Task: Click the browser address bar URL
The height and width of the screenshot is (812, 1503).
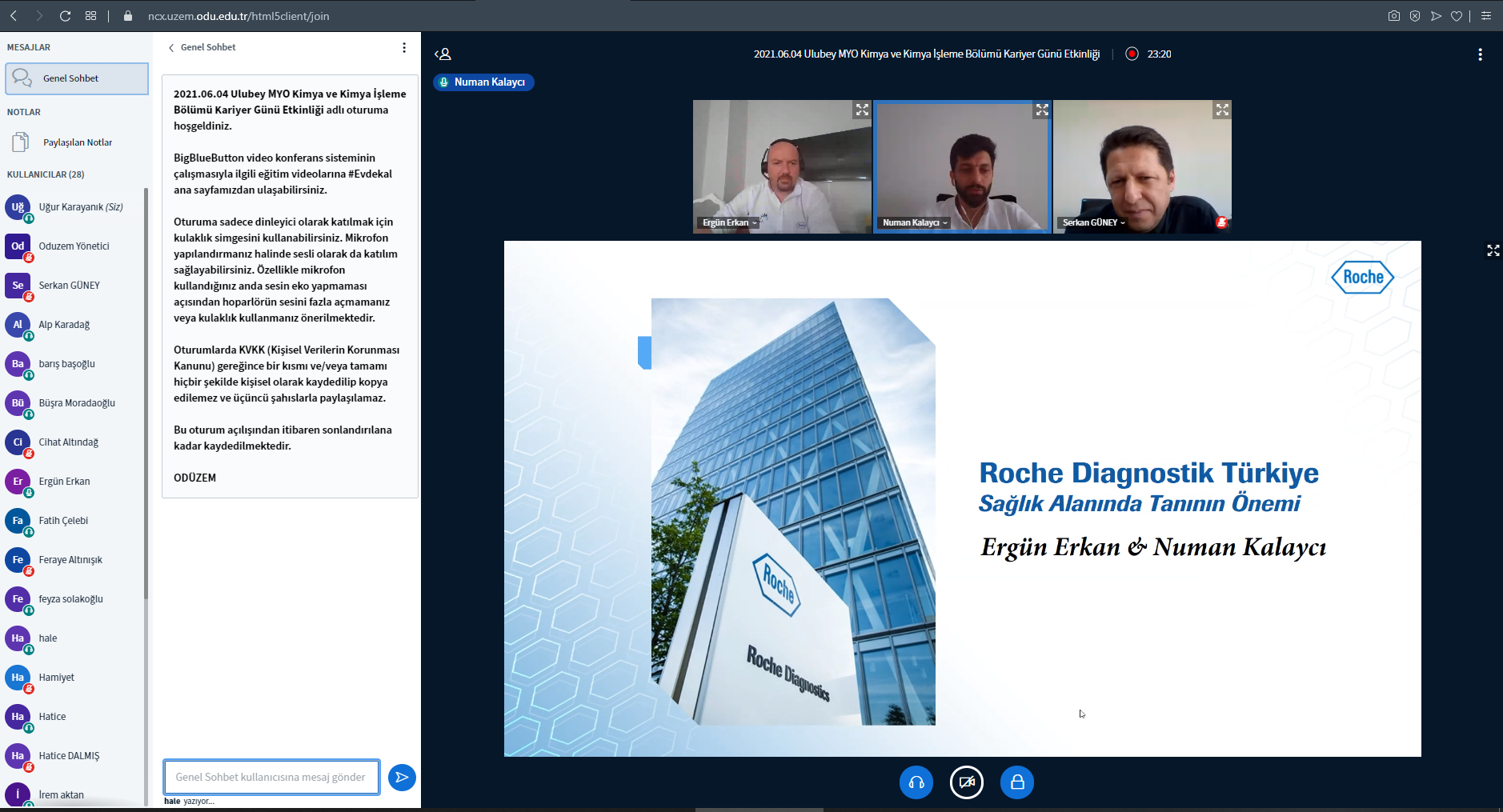Action: [x=238, y=16]
